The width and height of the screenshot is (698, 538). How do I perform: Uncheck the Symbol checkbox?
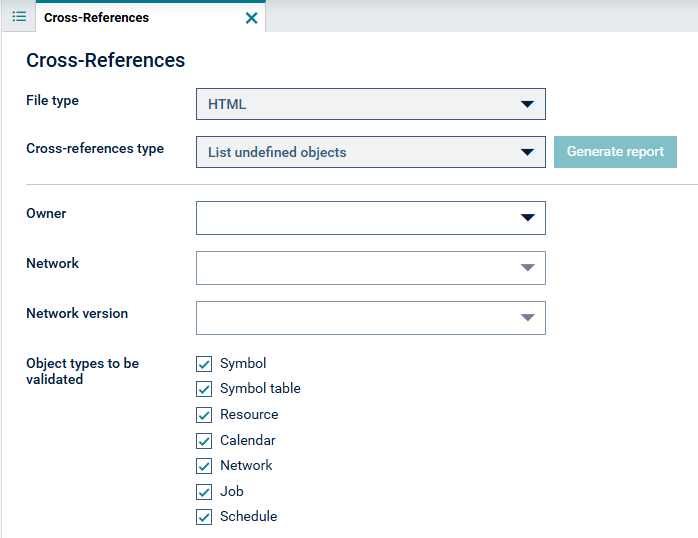point(204,364)
